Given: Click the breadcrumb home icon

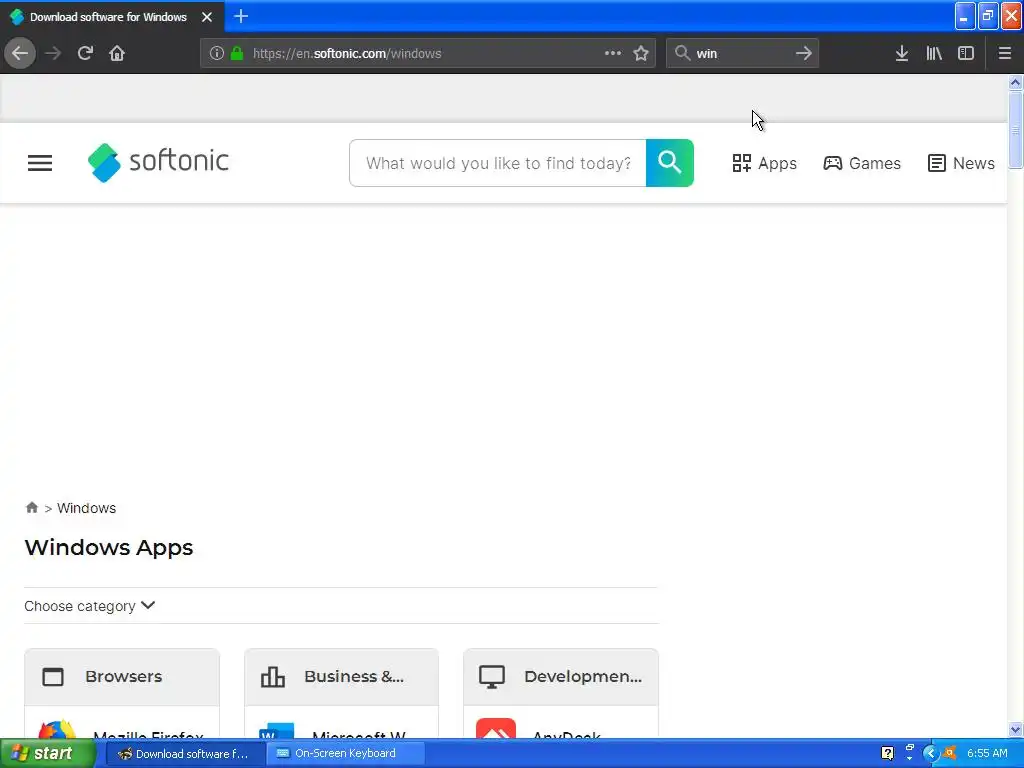Looking at the screenshot, I should coord(31,507).
